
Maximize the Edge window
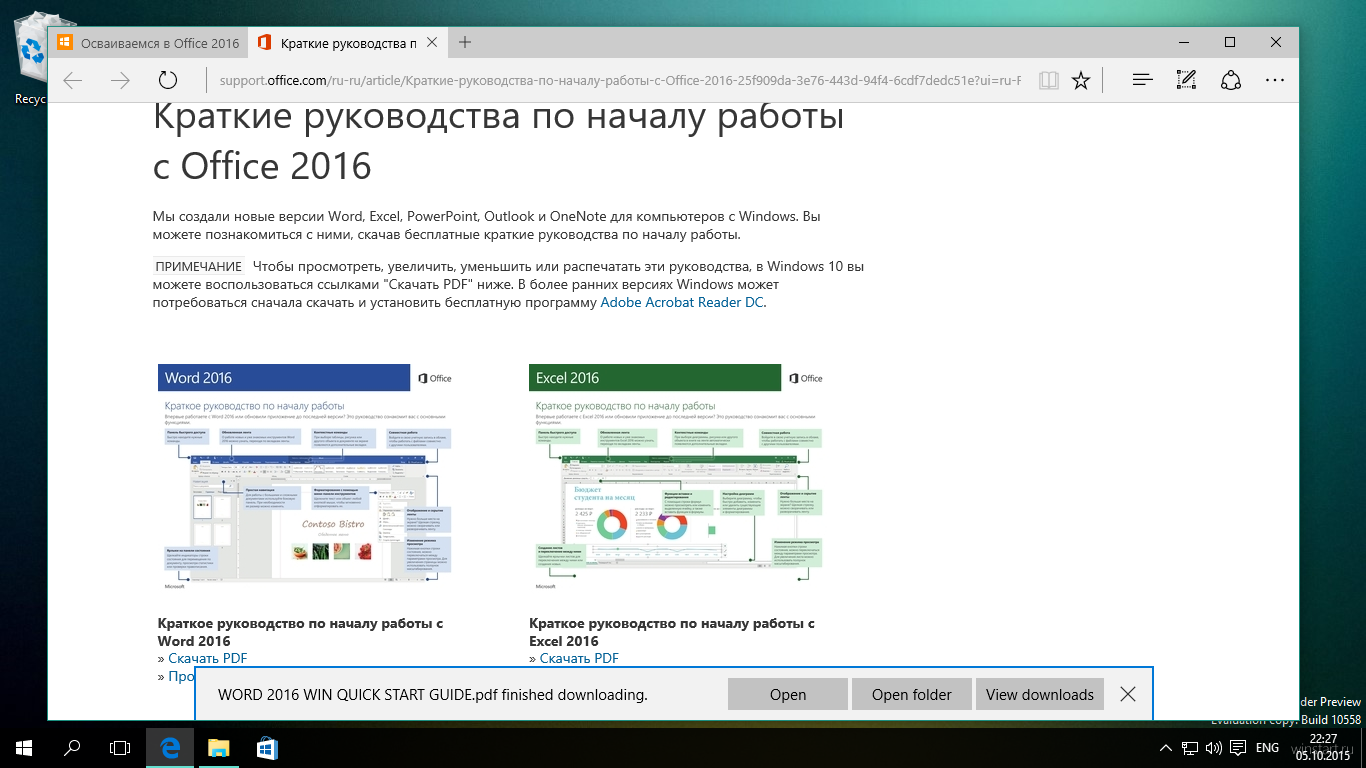coord(1230,42)
